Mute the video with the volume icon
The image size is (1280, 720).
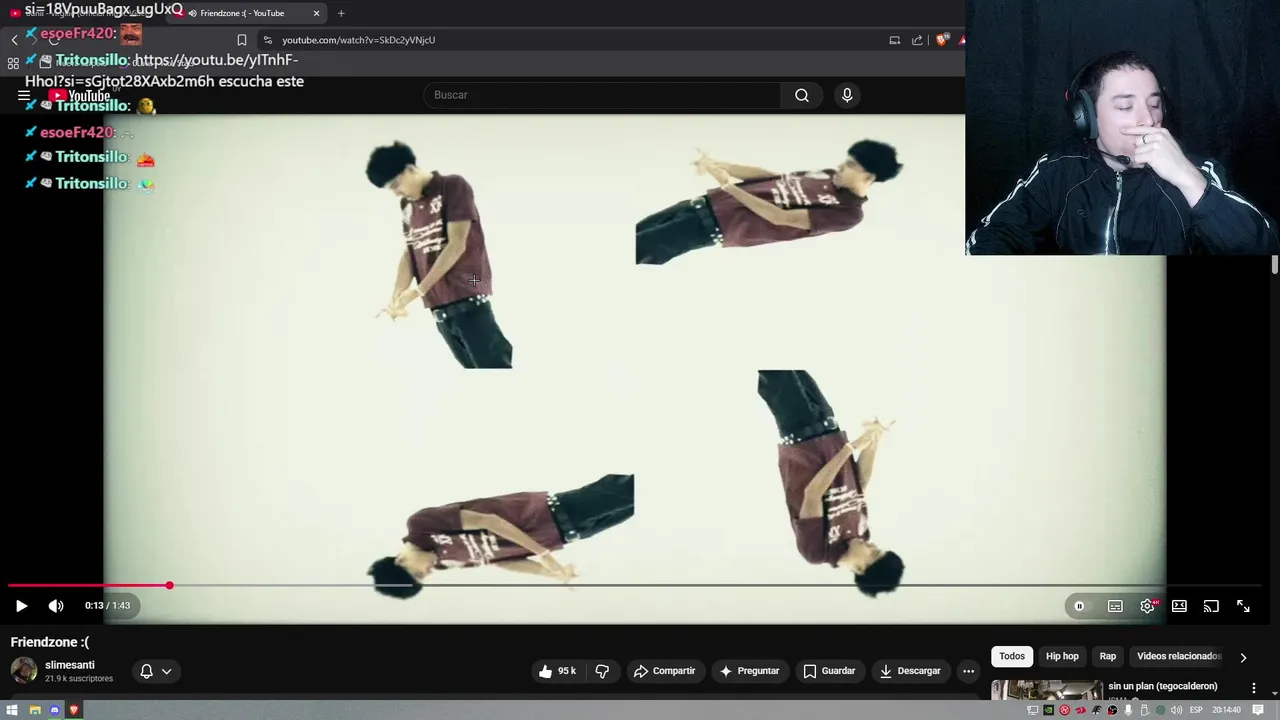click(56, 606)
